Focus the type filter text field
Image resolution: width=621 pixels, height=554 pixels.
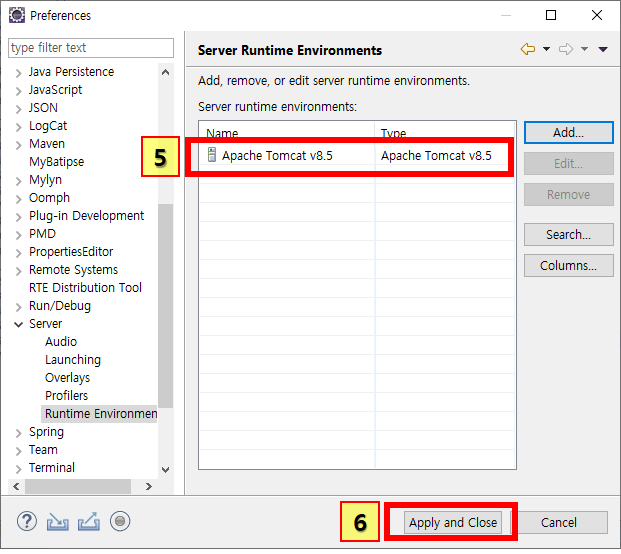(91, 48)
